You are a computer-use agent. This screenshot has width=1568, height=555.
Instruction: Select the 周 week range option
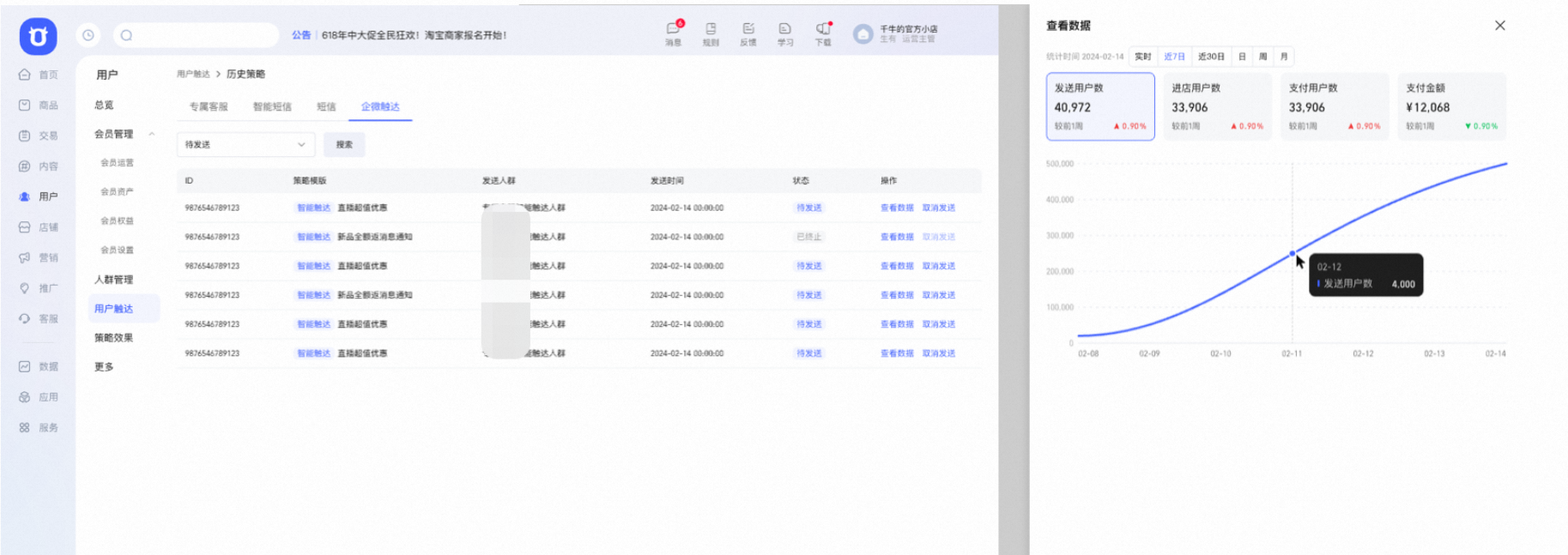coord(1262,57)
